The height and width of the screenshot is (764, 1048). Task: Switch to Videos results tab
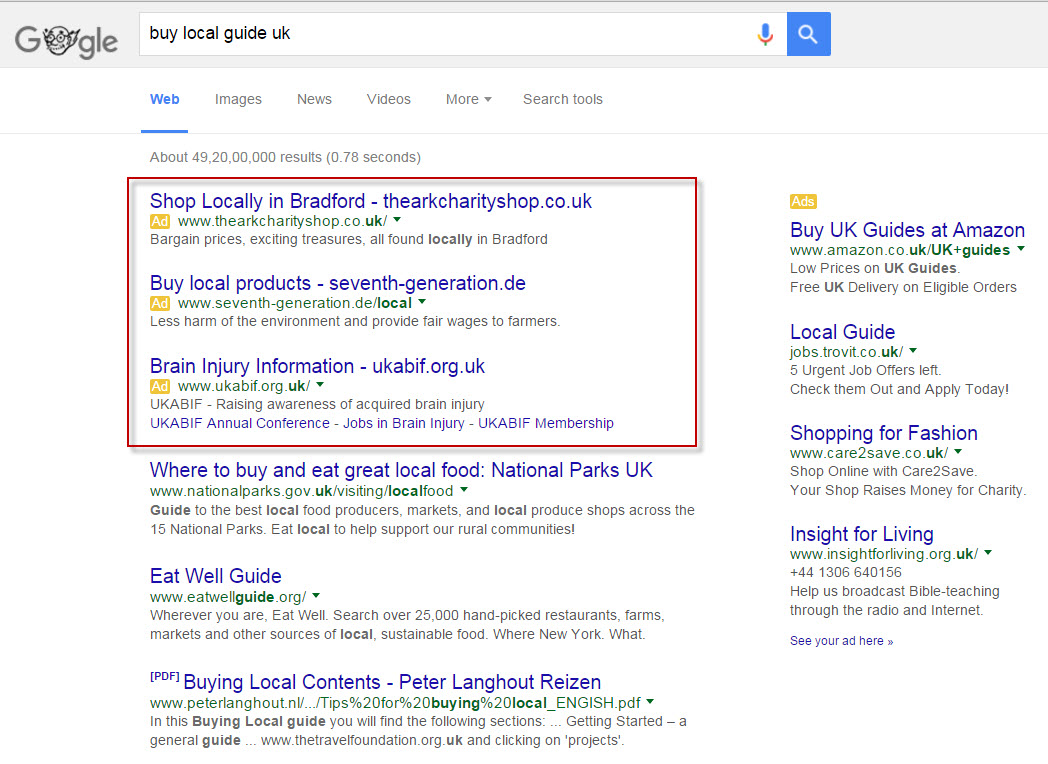pos(388,99)
